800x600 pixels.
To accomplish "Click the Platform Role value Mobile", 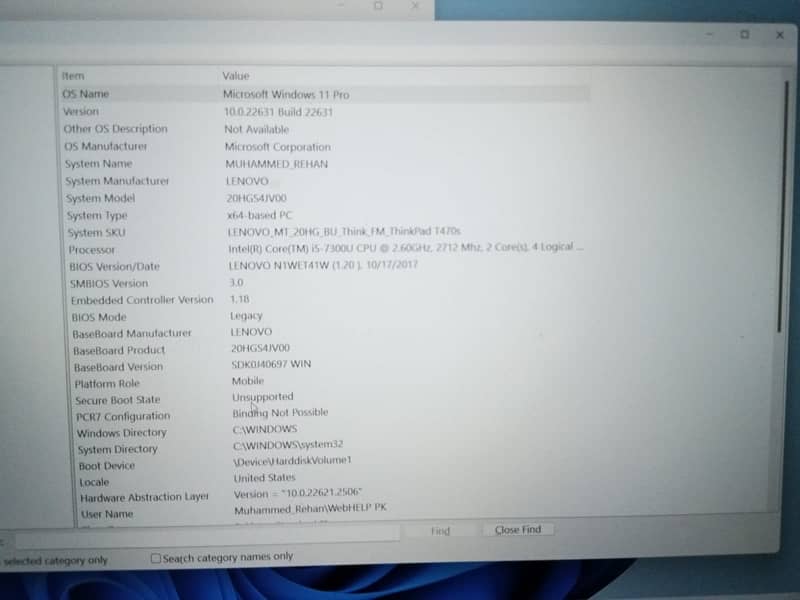I will tap(248, 381).
